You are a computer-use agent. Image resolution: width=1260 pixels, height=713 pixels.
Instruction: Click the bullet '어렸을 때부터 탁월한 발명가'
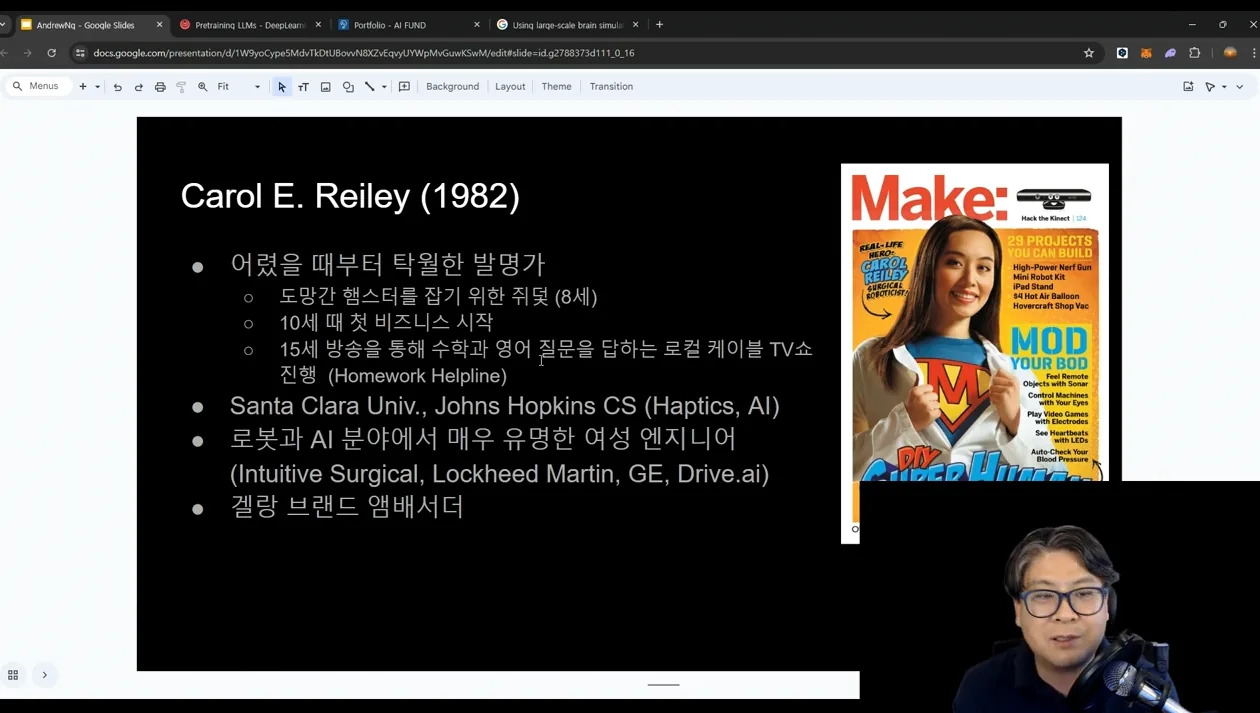387,264
